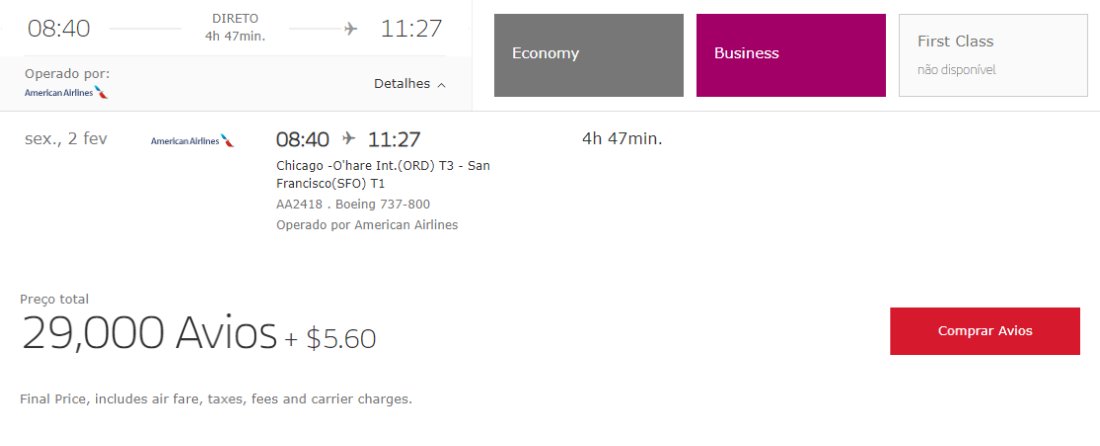The image size is (1100, 446).
Task: Click the Operado por American Airlines detail text
Action: coord(367,225)
